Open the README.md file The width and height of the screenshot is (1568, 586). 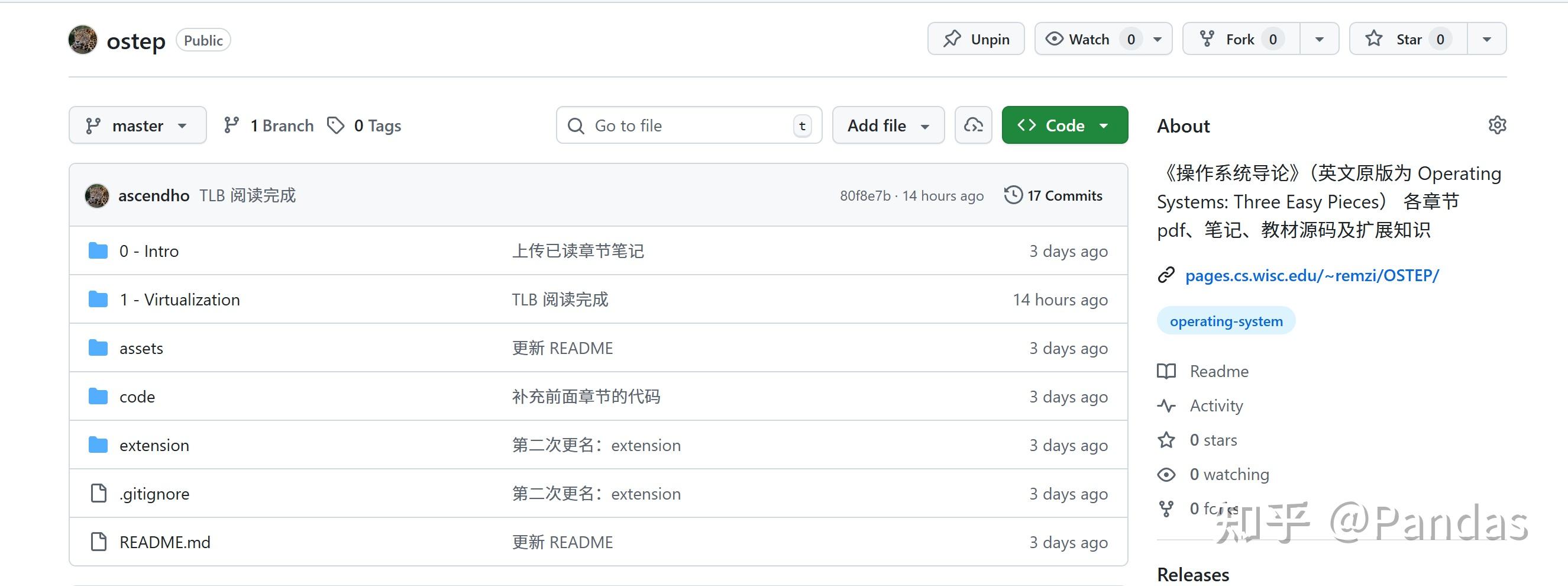(164, 542)
